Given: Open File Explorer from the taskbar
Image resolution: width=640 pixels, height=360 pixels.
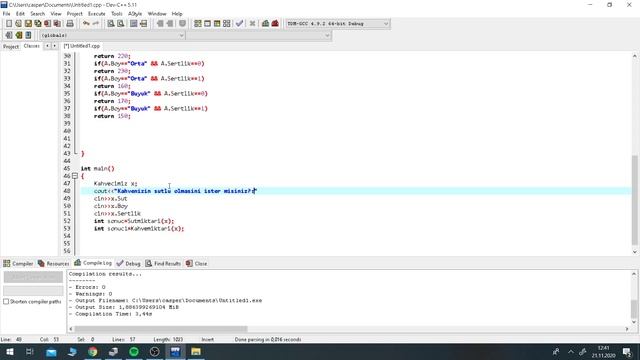Looking at the screenshot, I should click(x=196, y=352).
